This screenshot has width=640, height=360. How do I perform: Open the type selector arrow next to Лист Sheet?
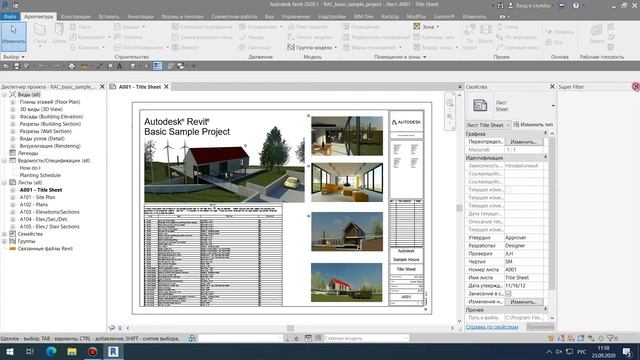coord(553,106)
